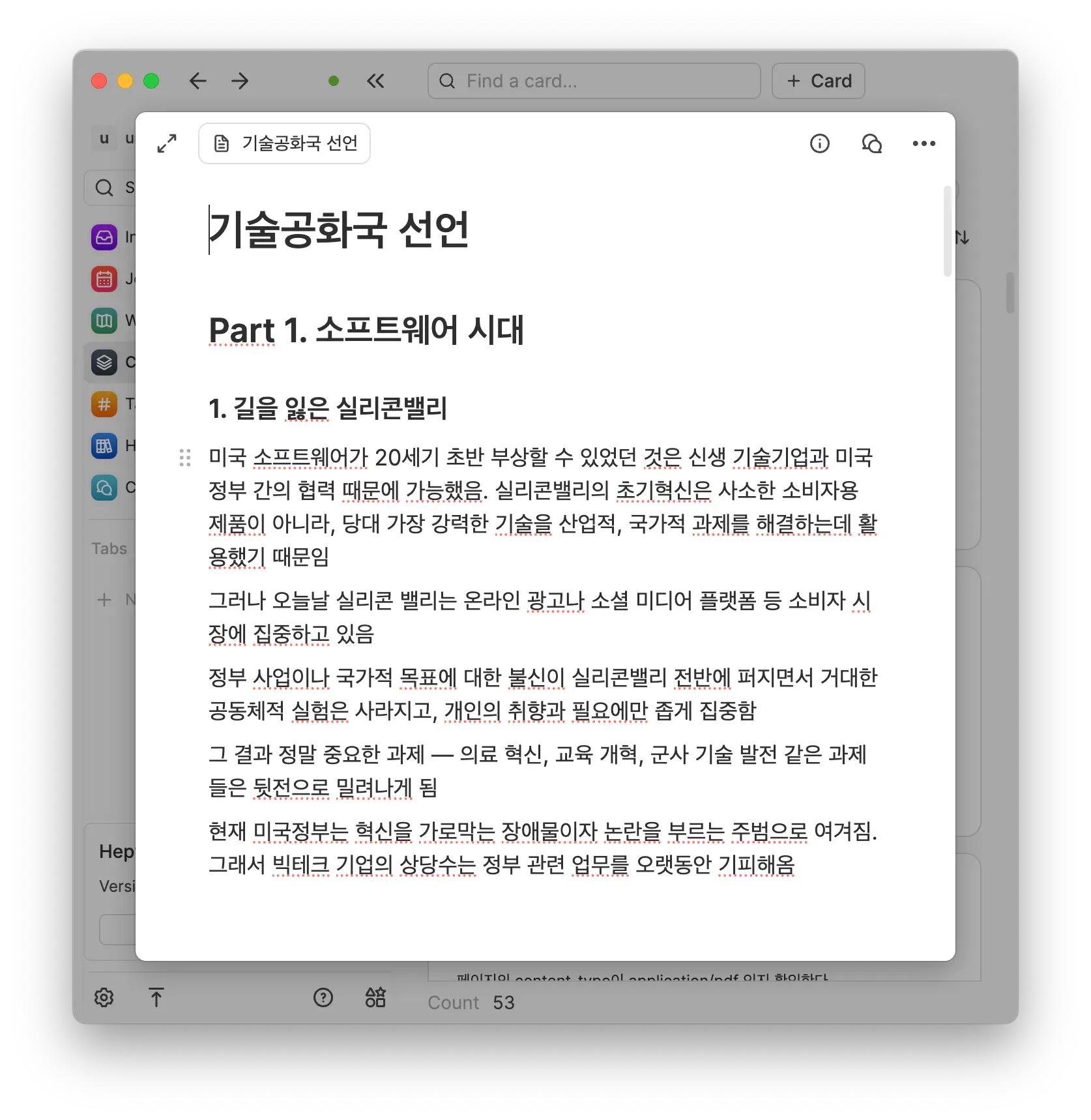Create a new card with the Card button
The image size is (1091, 1120).
point(818,80)
